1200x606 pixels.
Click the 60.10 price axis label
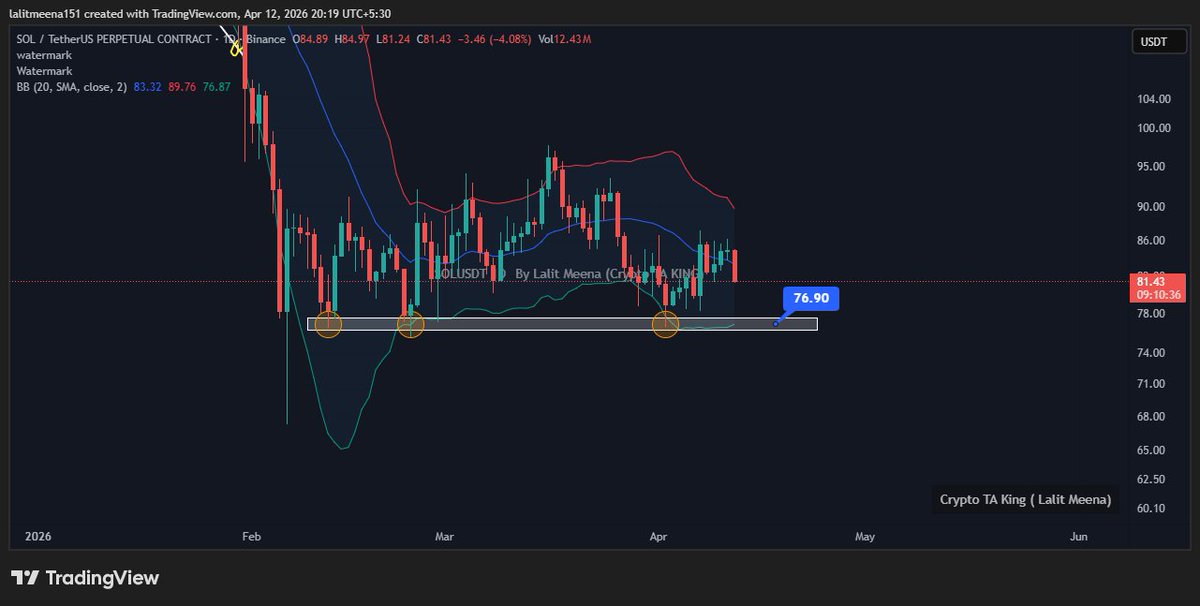pos(1151,508)
